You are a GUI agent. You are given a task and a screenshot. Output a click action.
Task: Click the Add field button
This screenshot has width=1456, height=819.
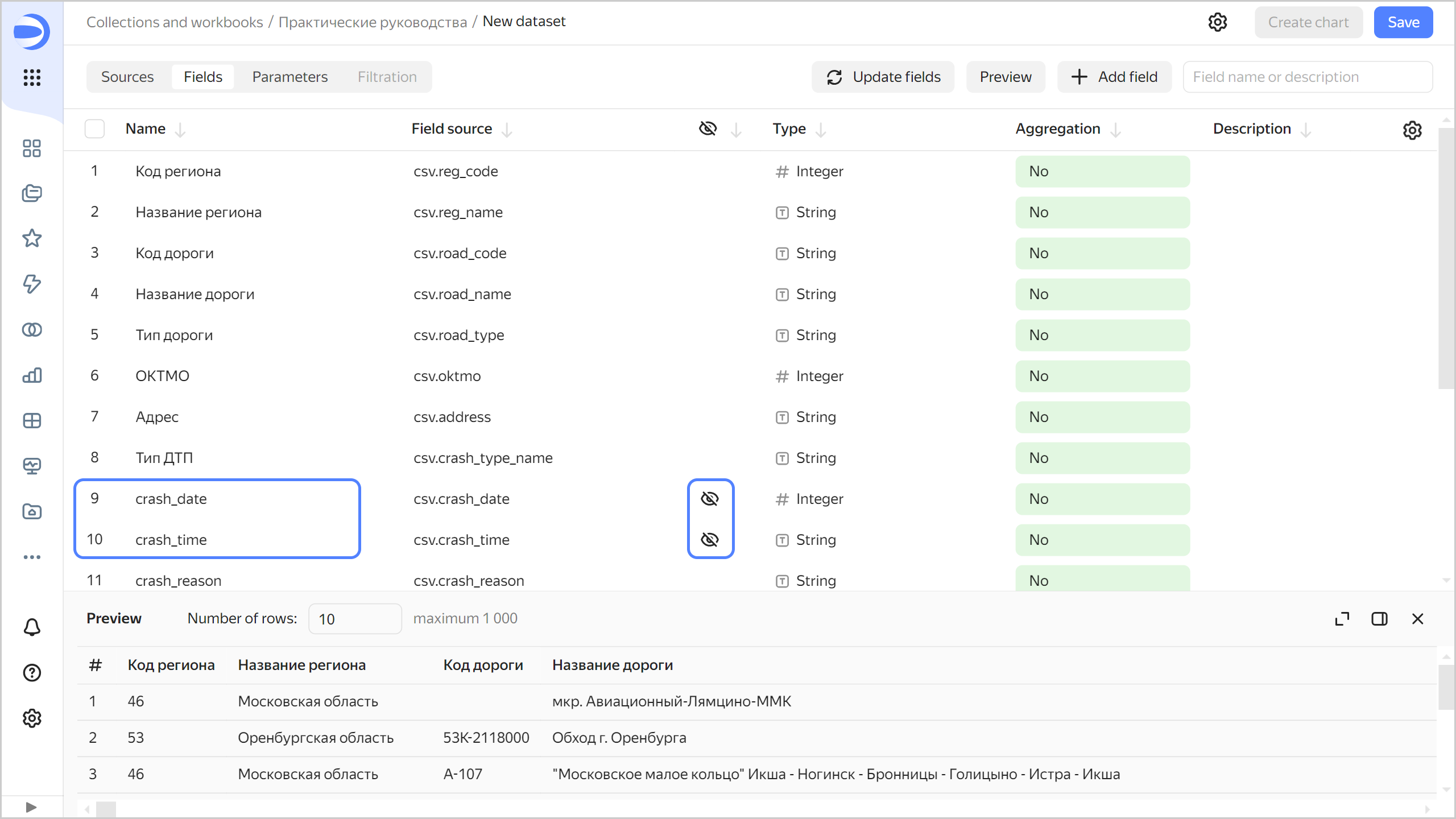(1114, 77)
